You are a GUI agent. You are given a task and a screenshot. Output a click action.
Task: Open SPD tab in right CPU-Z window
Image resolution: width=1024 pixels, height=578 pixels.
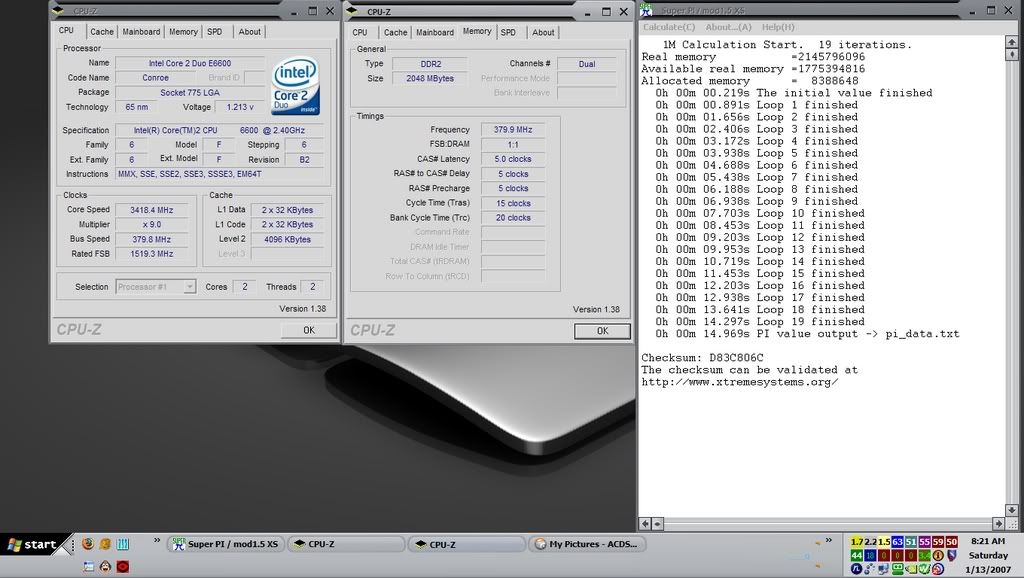point(508,32)
